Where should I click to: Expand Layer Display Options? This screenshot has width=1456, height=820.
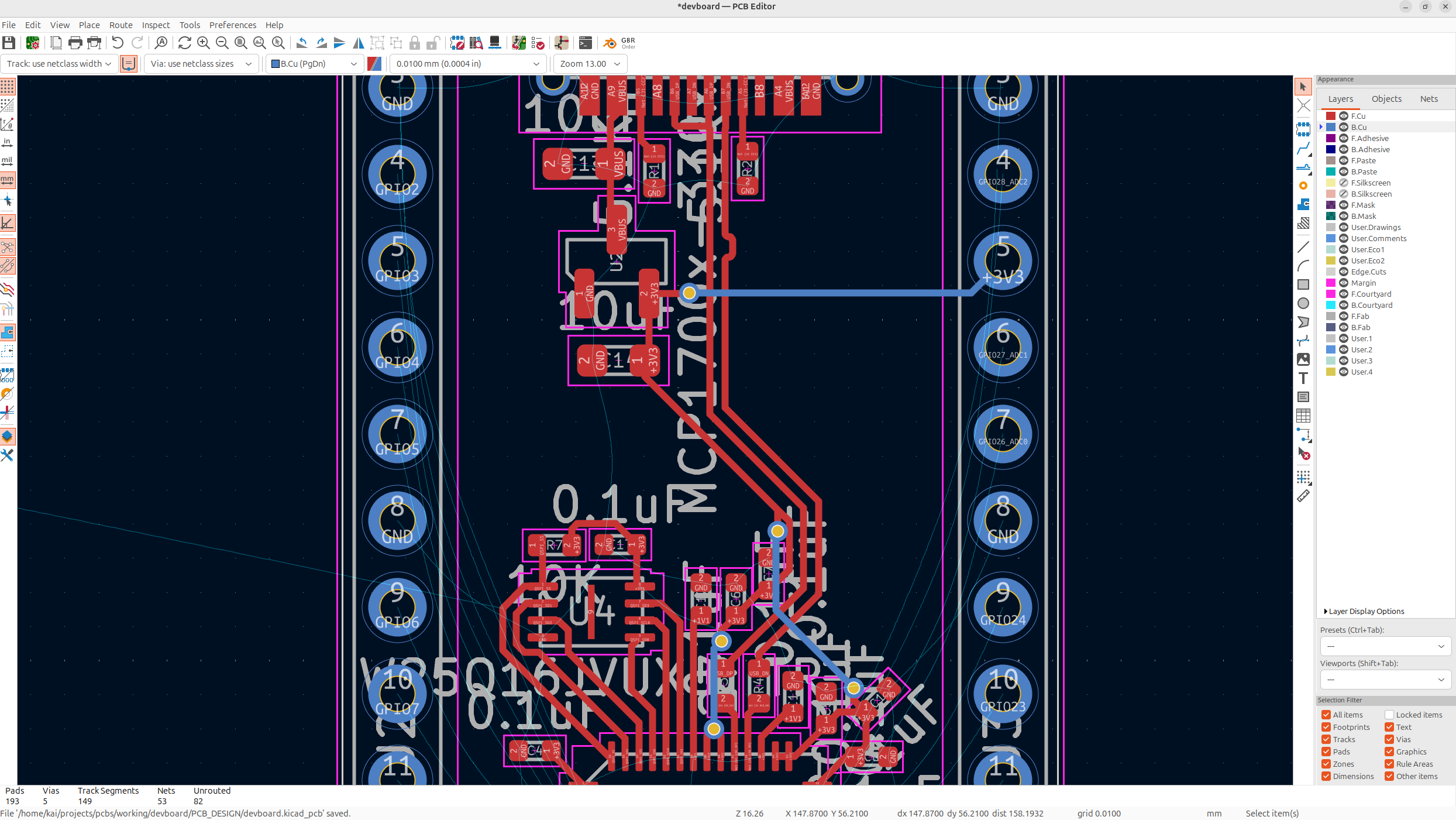point(1365,611)
